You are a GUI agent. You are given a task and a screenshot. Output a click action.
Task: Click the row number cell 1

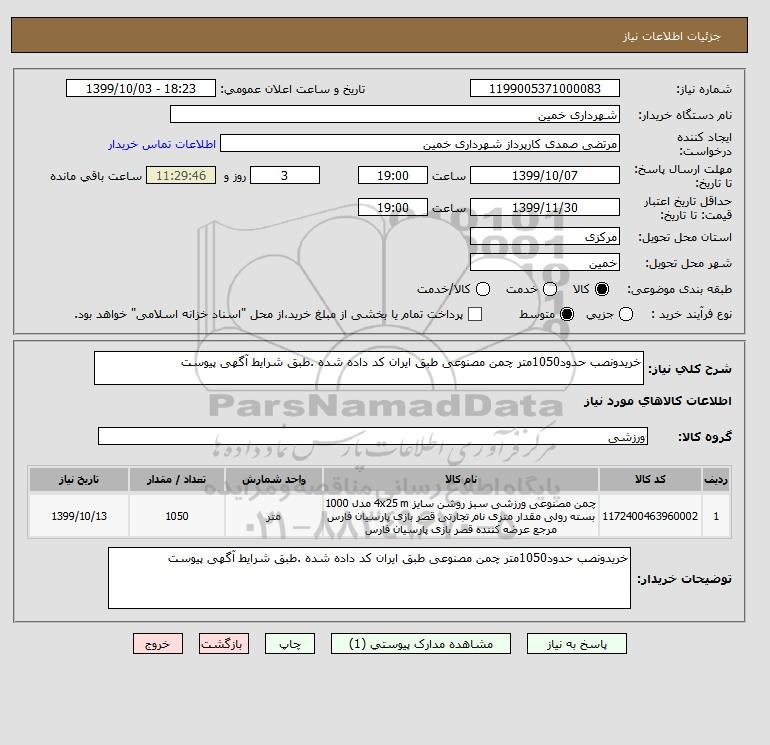[x=716, y=516]
